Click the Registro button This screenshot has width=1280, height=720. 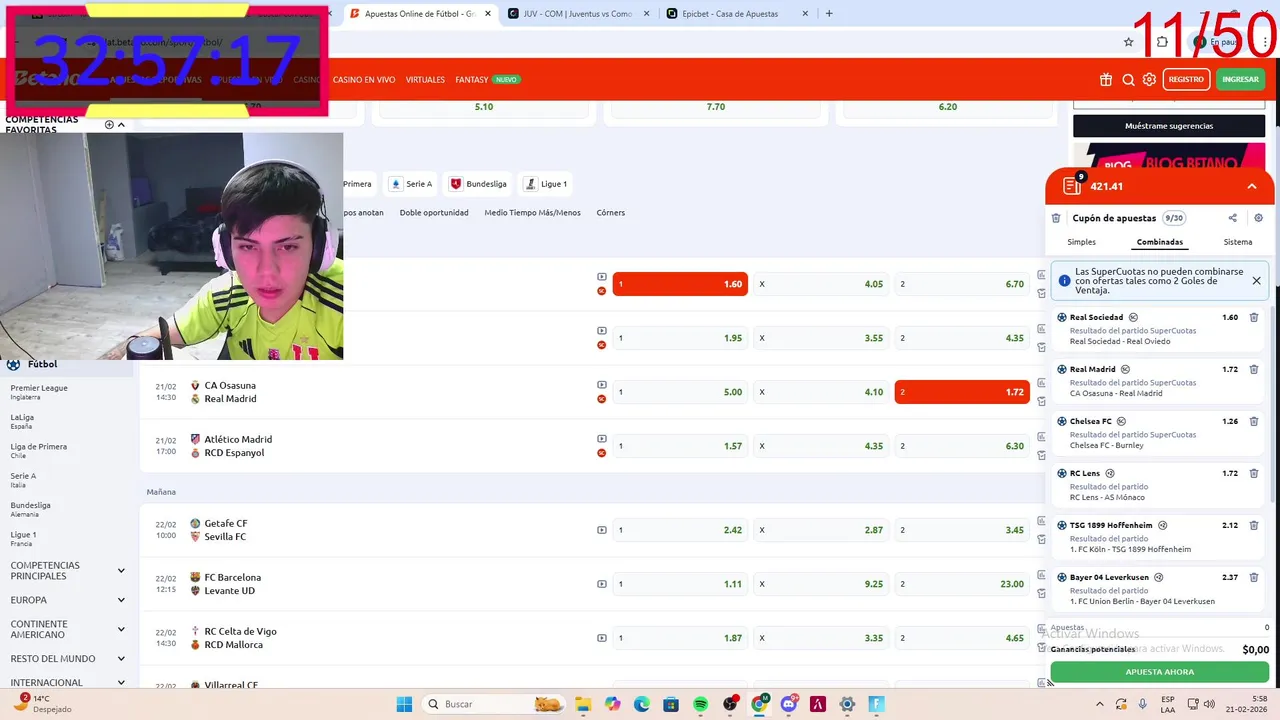(1186, 80)
